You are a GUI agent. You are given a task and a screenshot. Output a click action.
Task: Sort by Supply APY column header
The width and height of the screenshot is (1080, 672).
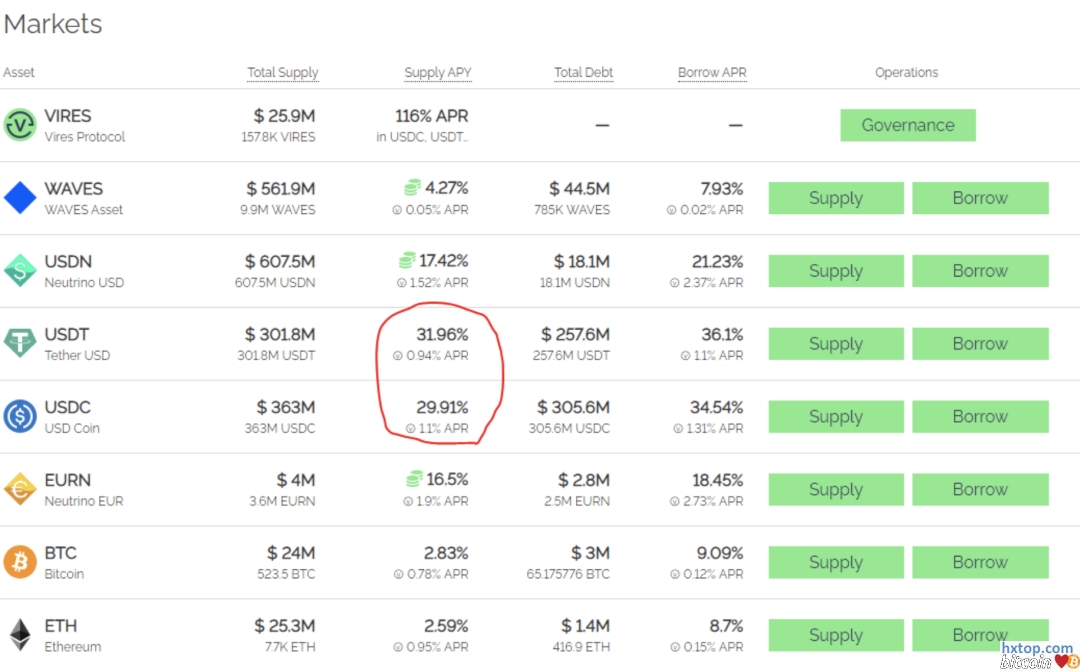[x=437, y=73]
